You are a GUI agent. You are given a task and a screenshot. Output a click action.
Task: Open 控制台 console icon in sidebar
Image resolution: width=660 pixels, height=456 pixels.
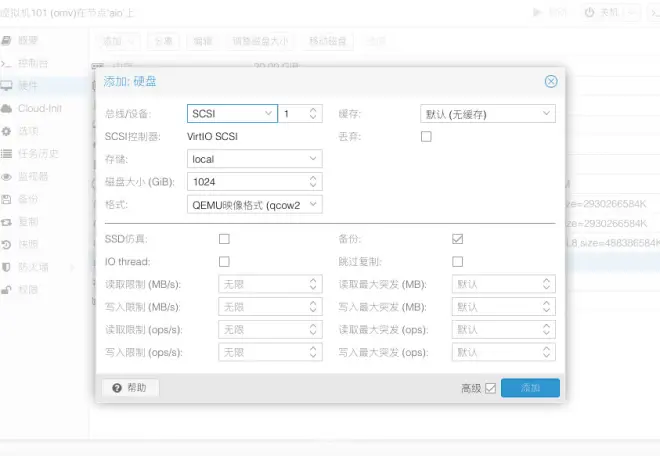pos(6,64)
